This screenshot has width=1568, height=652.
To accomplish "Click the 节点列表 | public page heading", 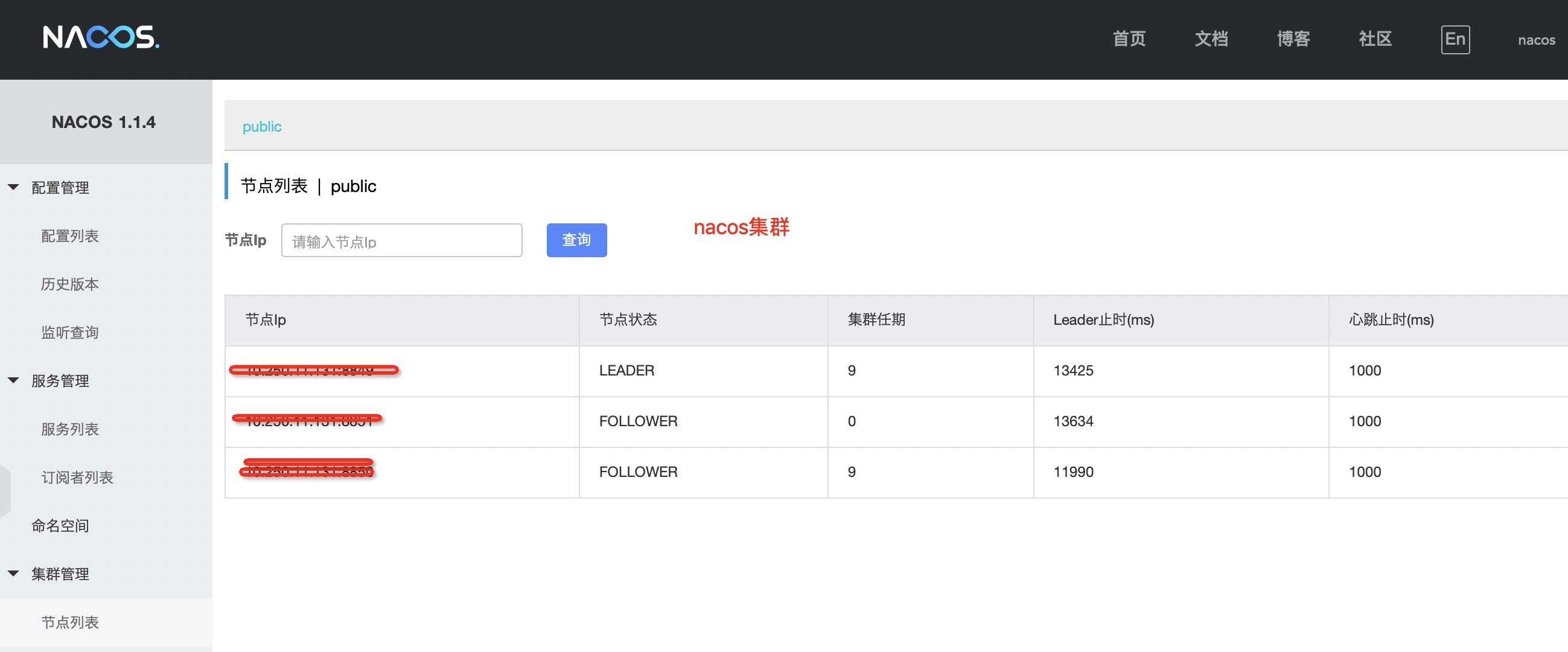I will click(x=308, y=186).
